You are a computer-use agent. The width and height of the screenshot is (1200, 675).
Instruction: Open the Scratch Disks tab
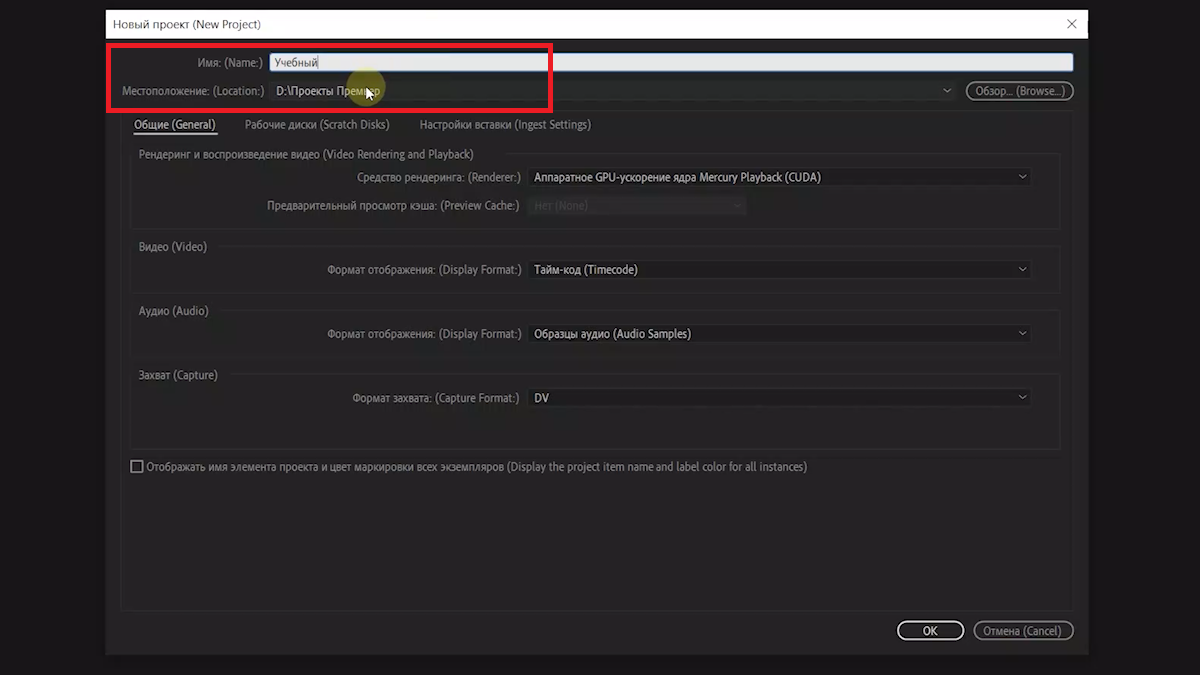tap(317, 125)
